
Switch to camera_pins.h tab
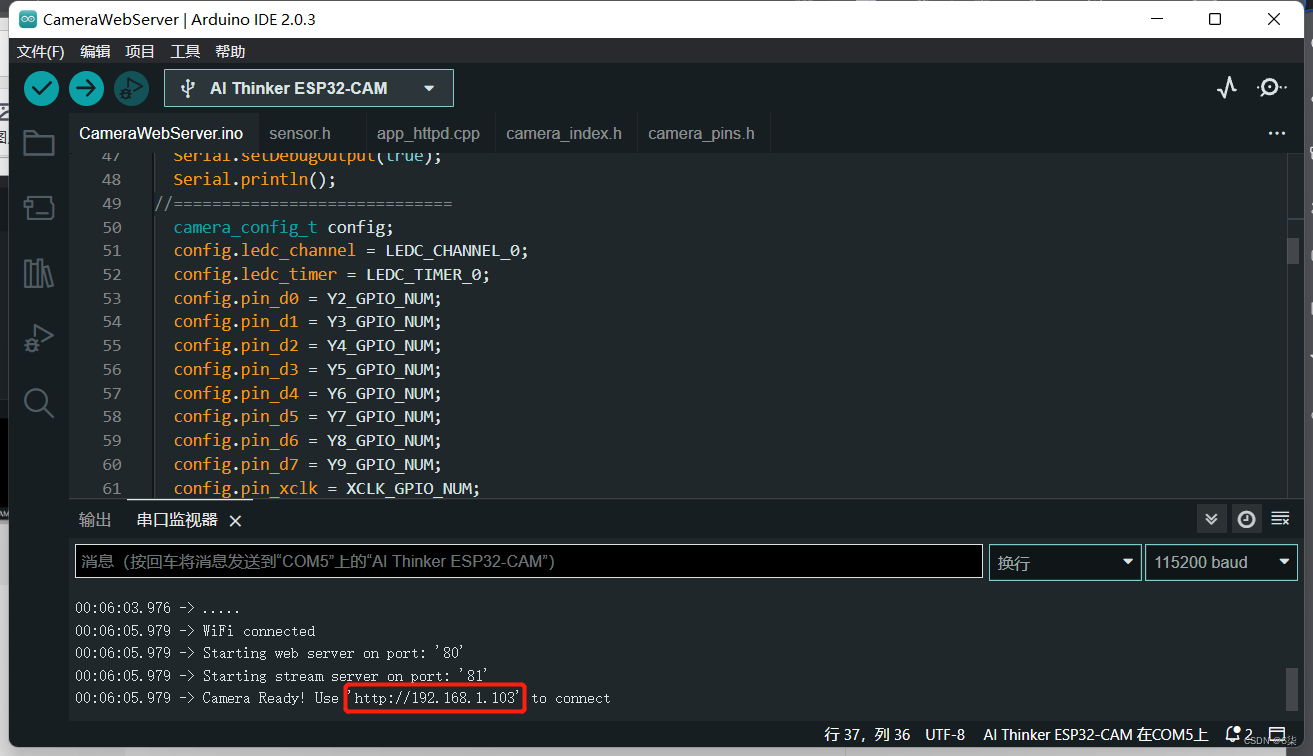pos(701,133)
